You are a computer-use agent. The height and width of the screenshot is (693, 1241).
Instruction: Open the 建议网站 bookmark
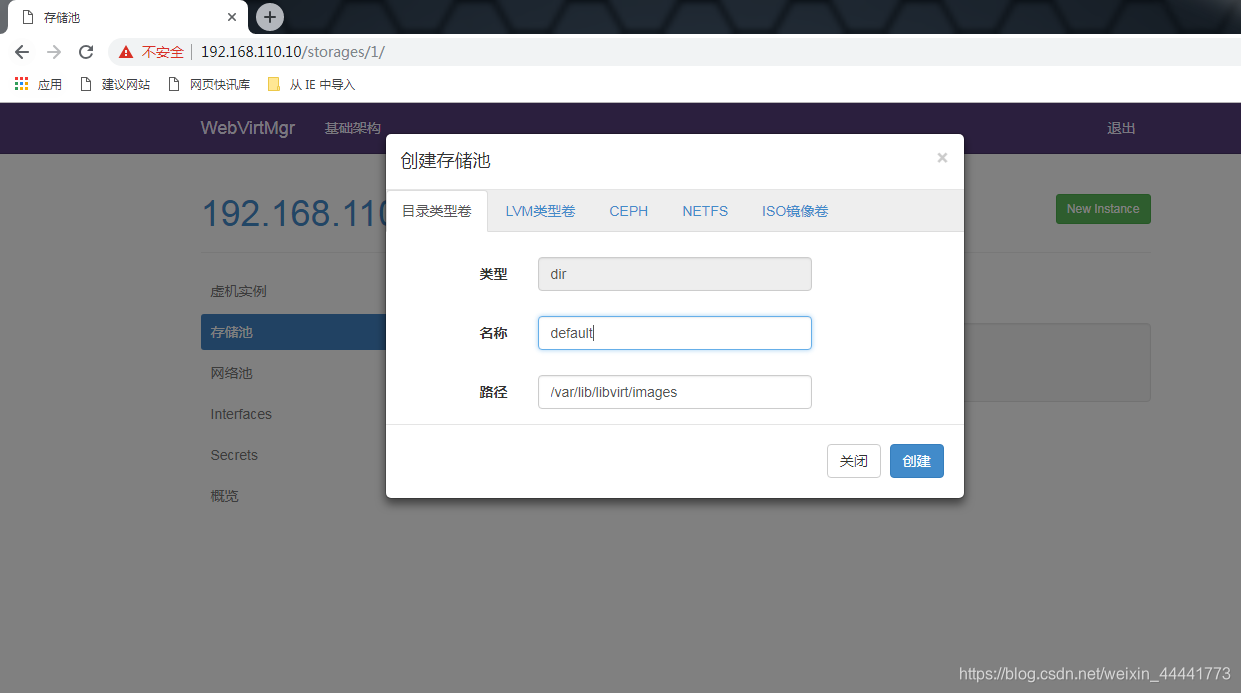(x=115, y=84)
